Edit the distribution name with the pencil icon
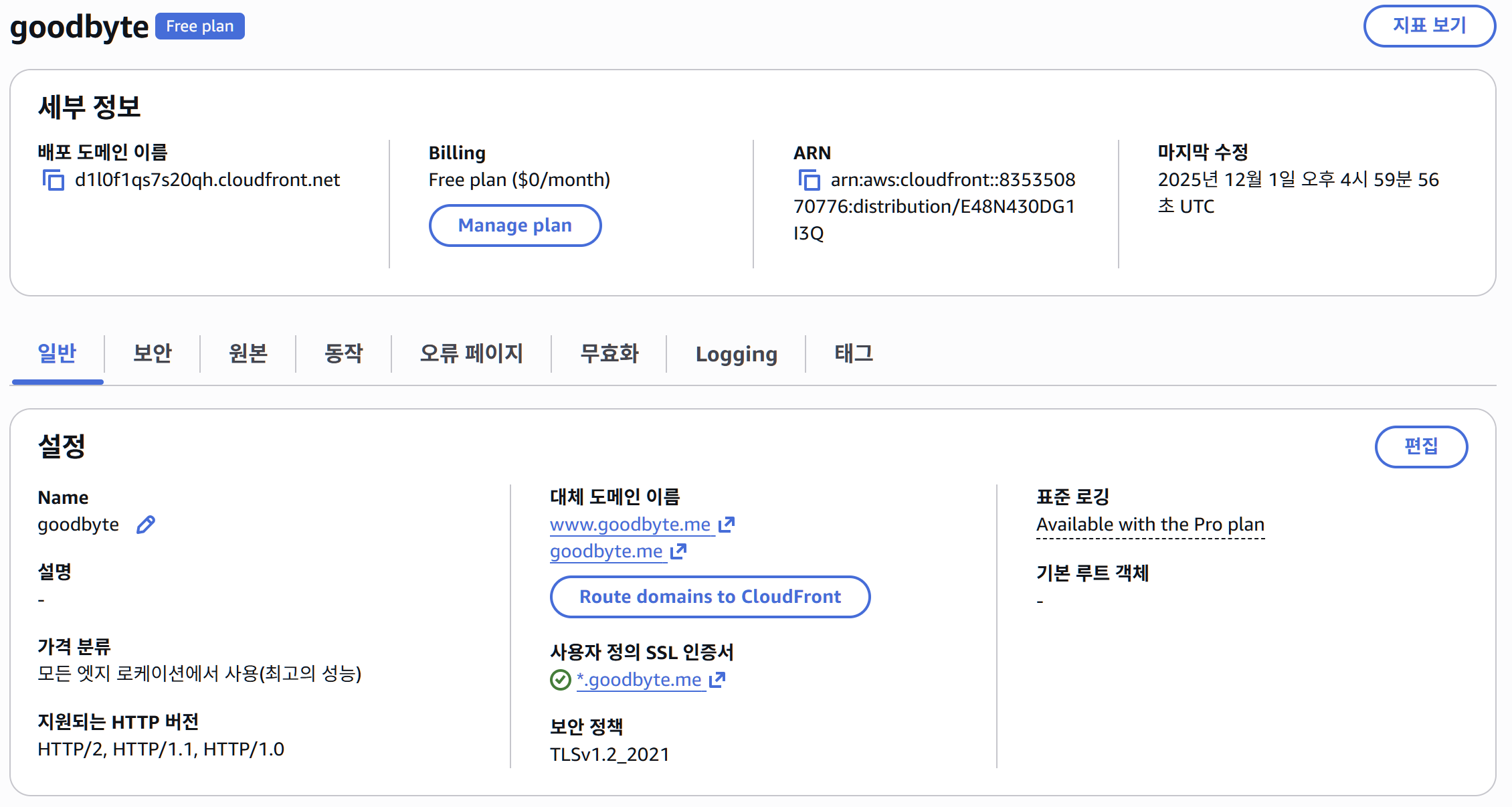The height and width of the screenshot is (807, 1512). pyautogui.click(x=146, y=524)
